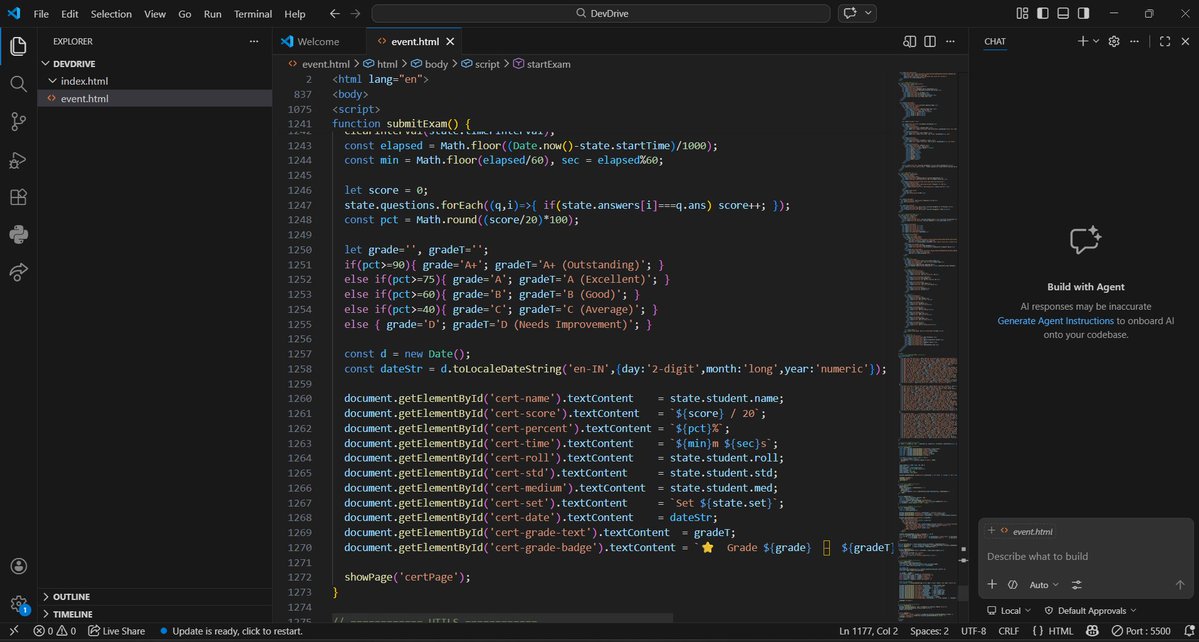Open editor preview icon left of split editor

909,41
